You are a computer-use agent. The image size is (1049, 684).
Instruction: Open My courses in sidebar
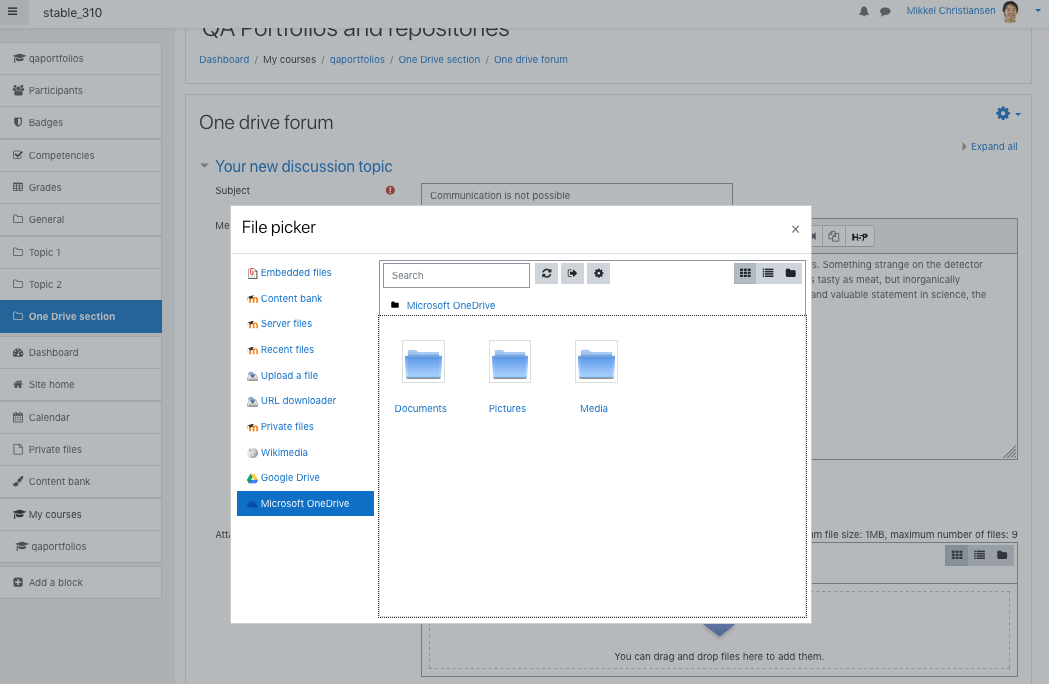coord(80,515)
